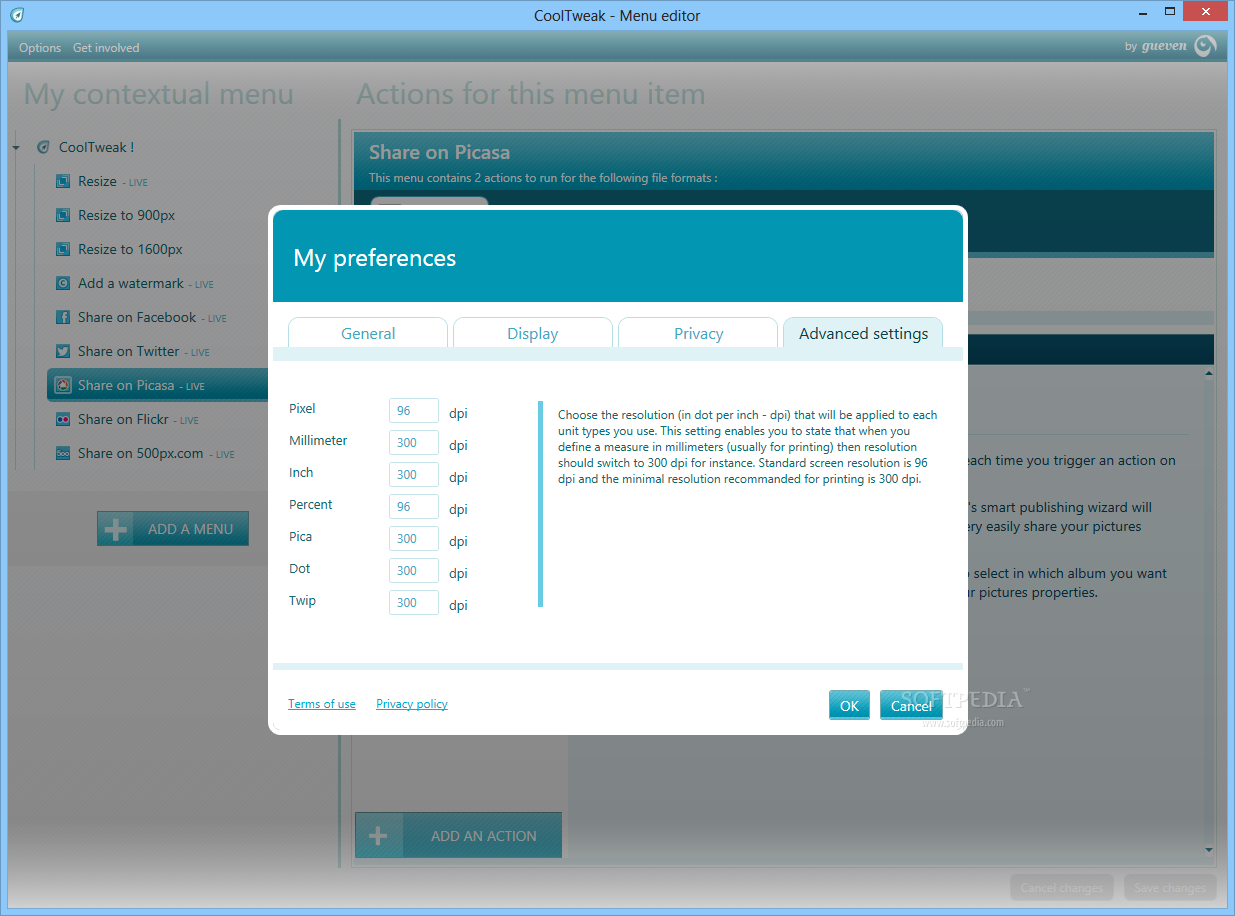This screenshot has height=916, width=1235.
Task: Focus the Pica dpi input field
Action: (x=414, y=539)
